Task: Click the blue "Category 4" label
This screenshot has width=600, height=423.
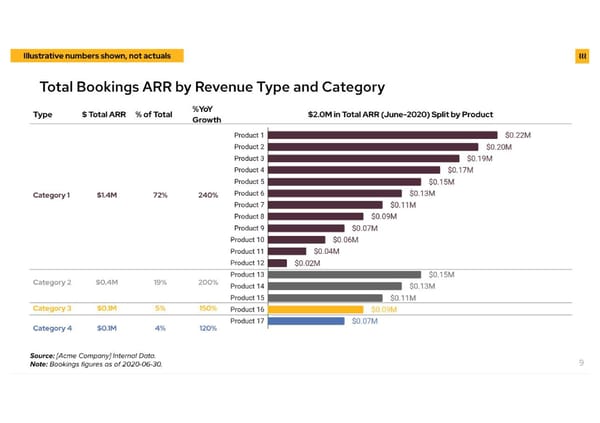Action: (52, 328)
